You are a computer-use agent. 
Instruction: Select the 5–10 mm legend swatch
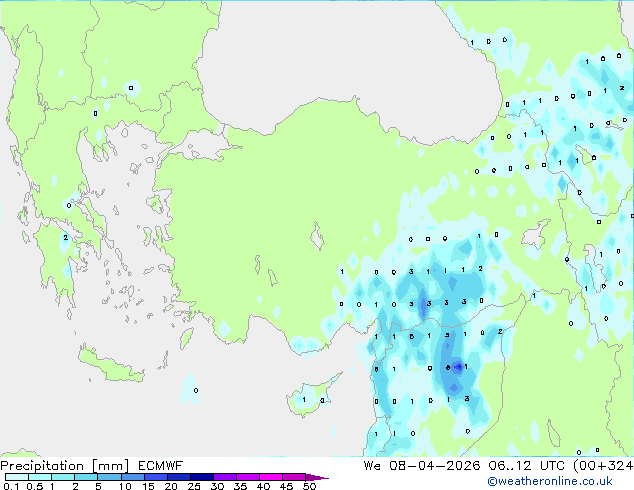pos(109,477)
